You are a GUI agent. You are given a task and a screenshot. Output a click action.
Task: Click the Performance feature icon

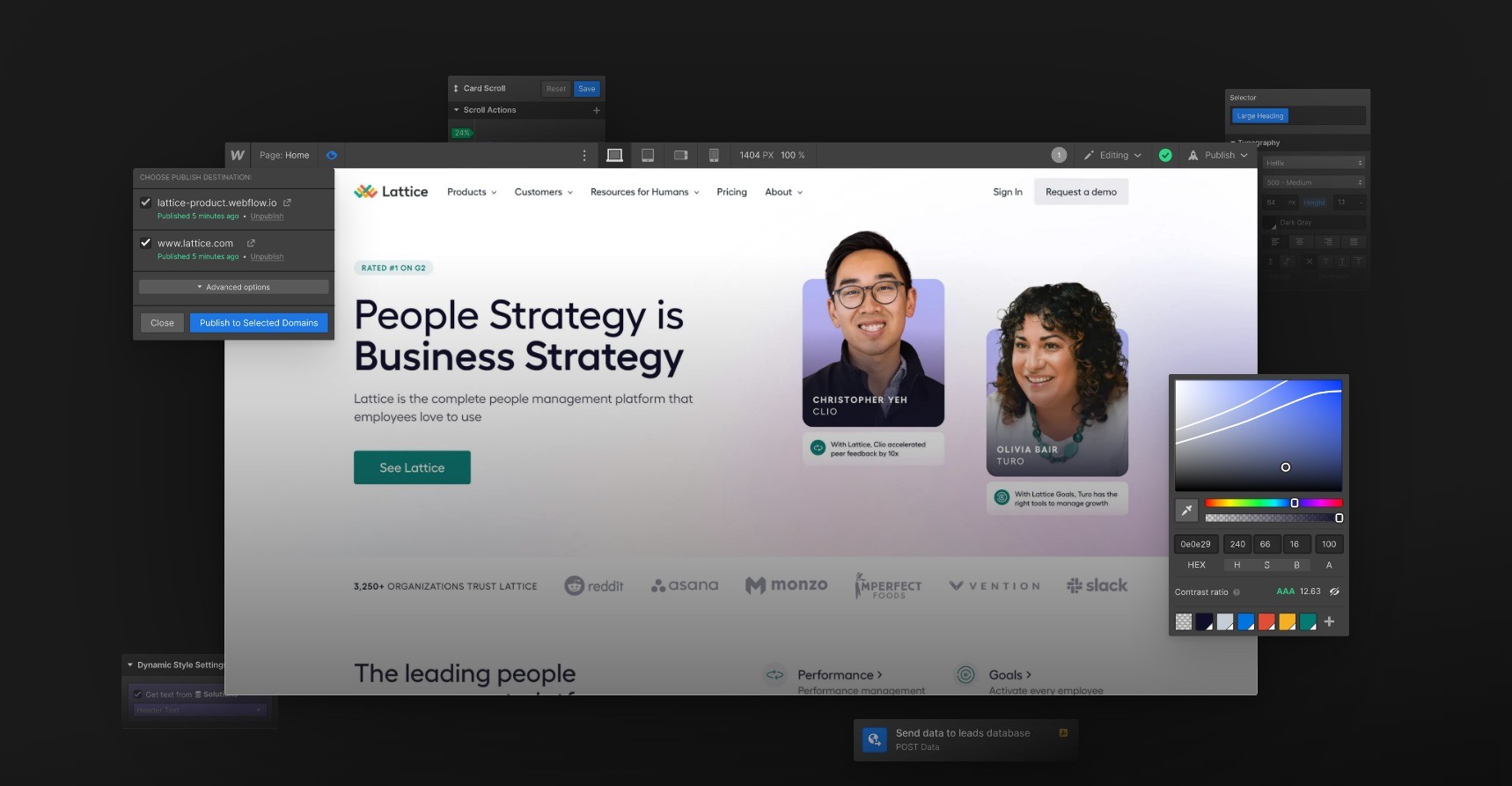tap(774, 675)
